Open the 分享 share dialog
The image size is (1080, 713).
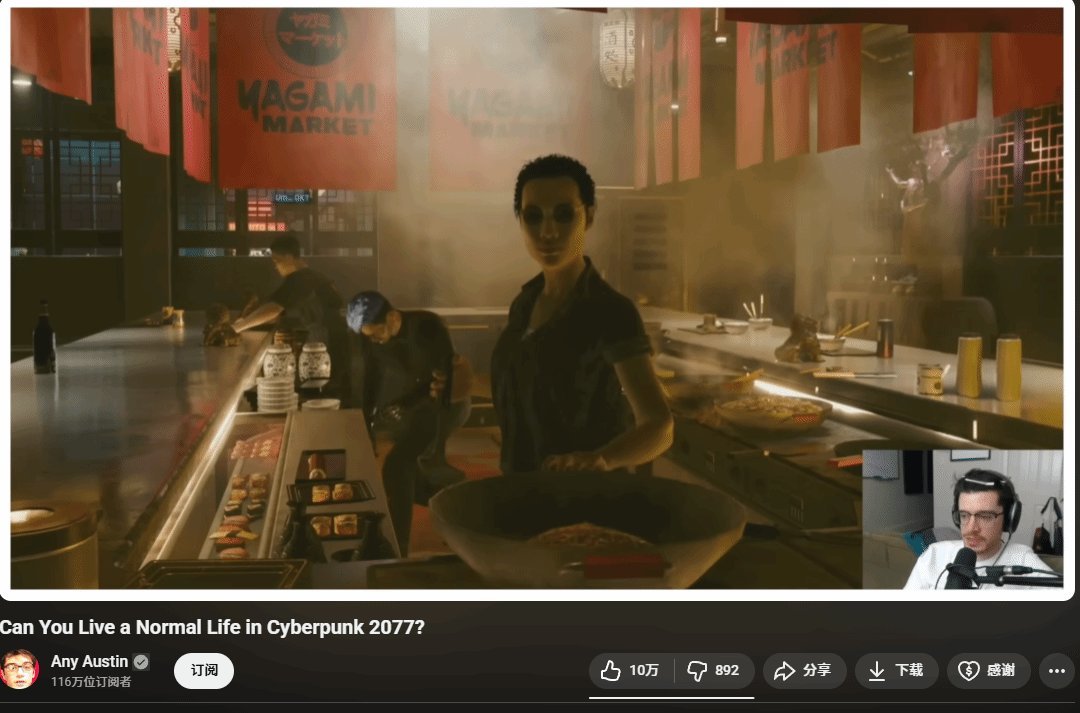804,670
